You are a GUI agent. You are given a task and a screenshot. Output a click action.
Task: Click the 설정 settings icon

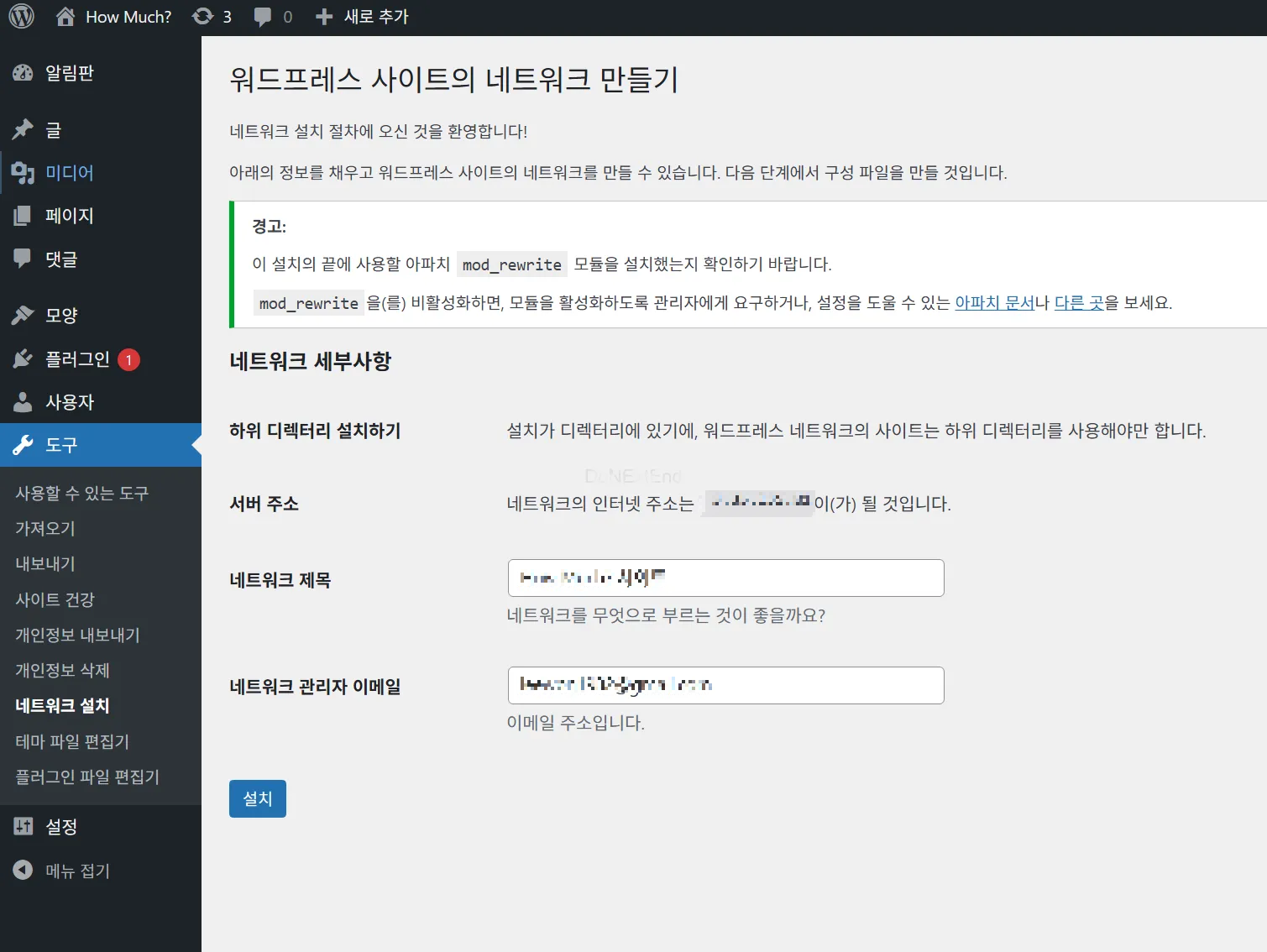[x=23, y=827]
